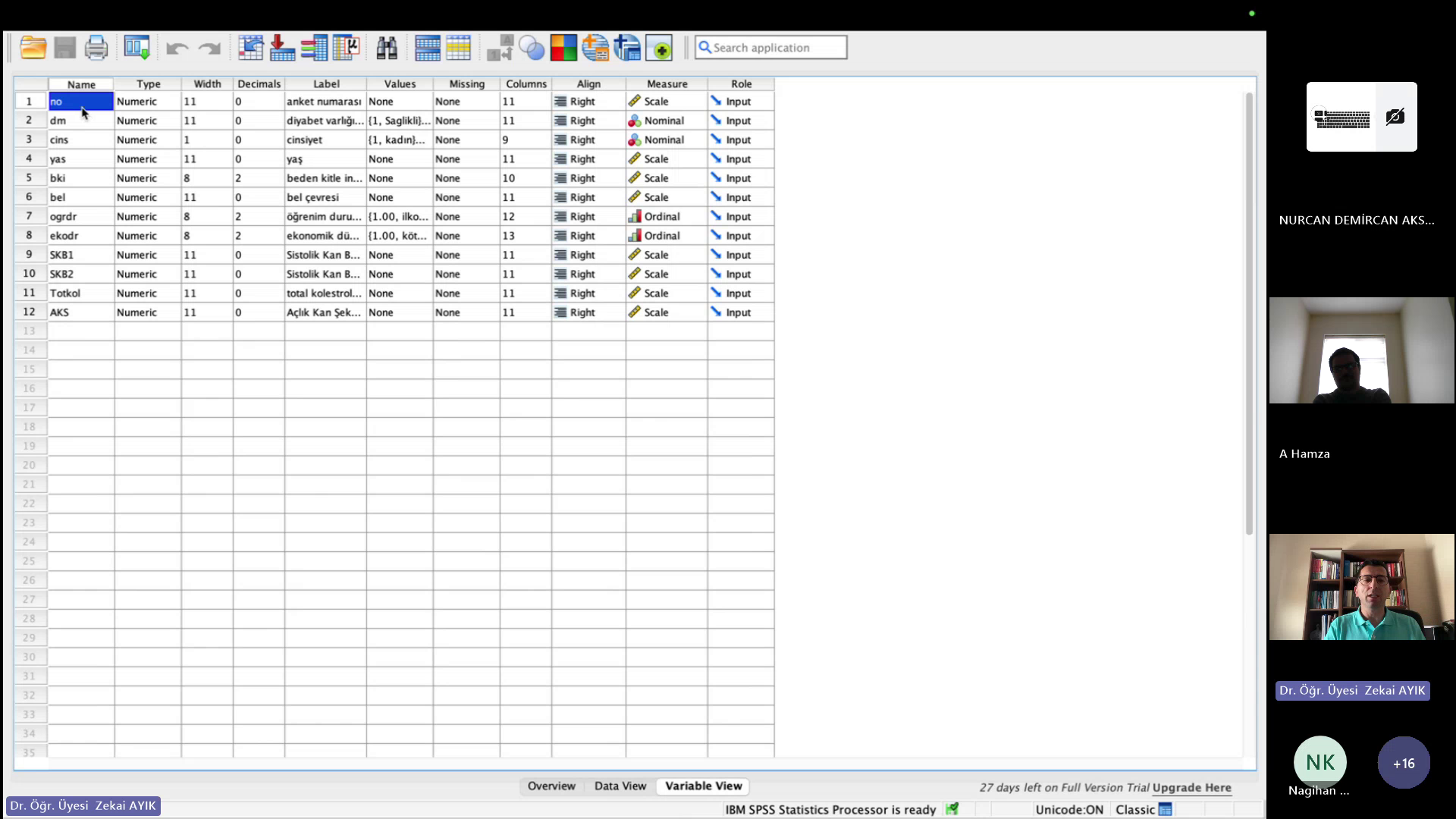
Task: Open the Role cell Input for yas
Action: [x=741, y=158]
